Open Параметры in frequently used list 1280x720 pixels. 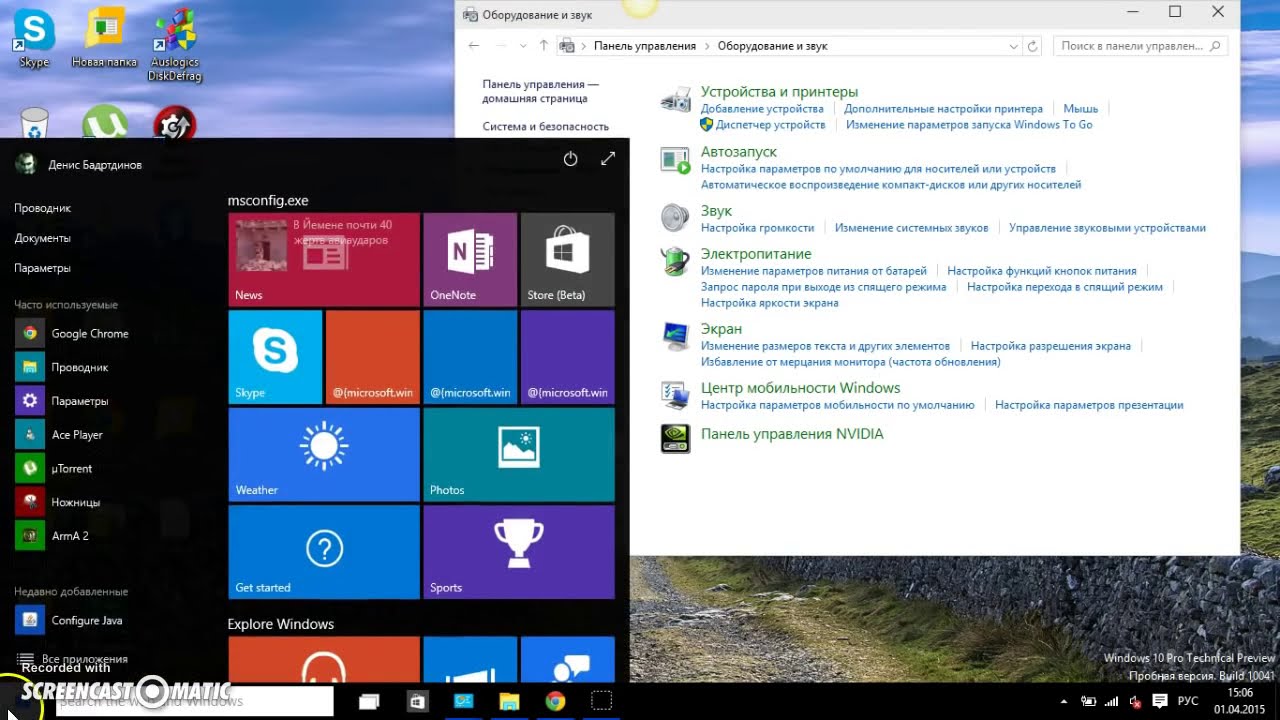62,401
